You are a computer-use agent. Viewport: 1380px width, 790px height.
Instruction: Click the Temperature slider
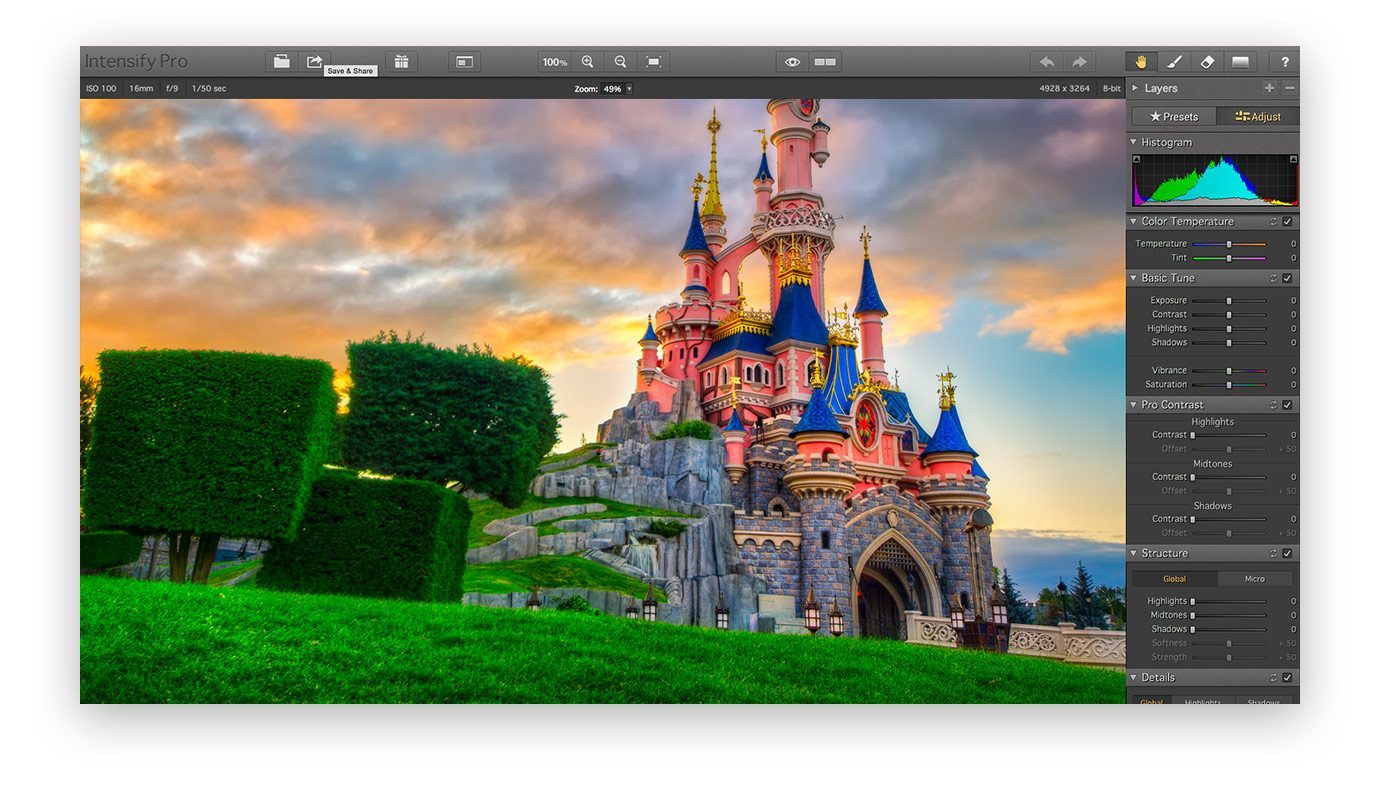(1229, 244)
